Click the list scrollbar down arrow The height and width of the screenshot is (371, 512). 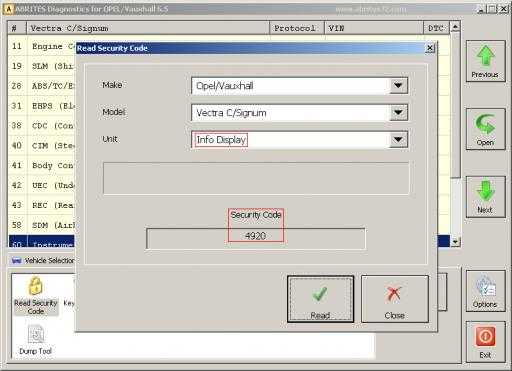coord(455,242)
